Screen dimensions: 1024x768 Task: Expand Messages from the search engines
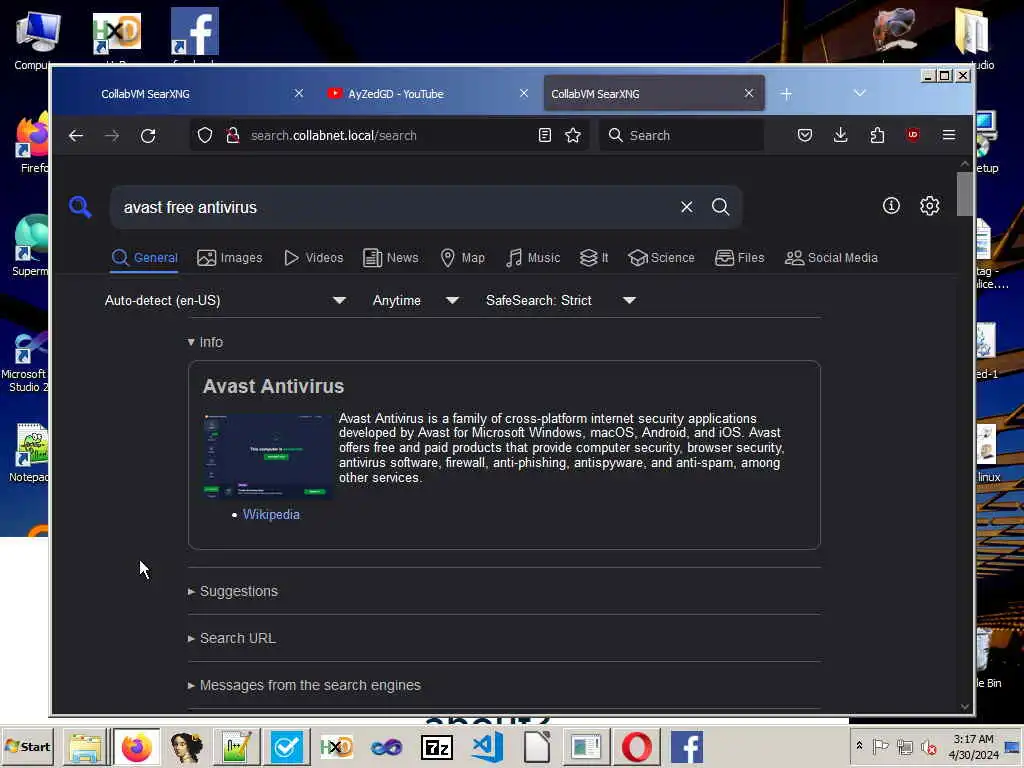[x=304, y=685]
